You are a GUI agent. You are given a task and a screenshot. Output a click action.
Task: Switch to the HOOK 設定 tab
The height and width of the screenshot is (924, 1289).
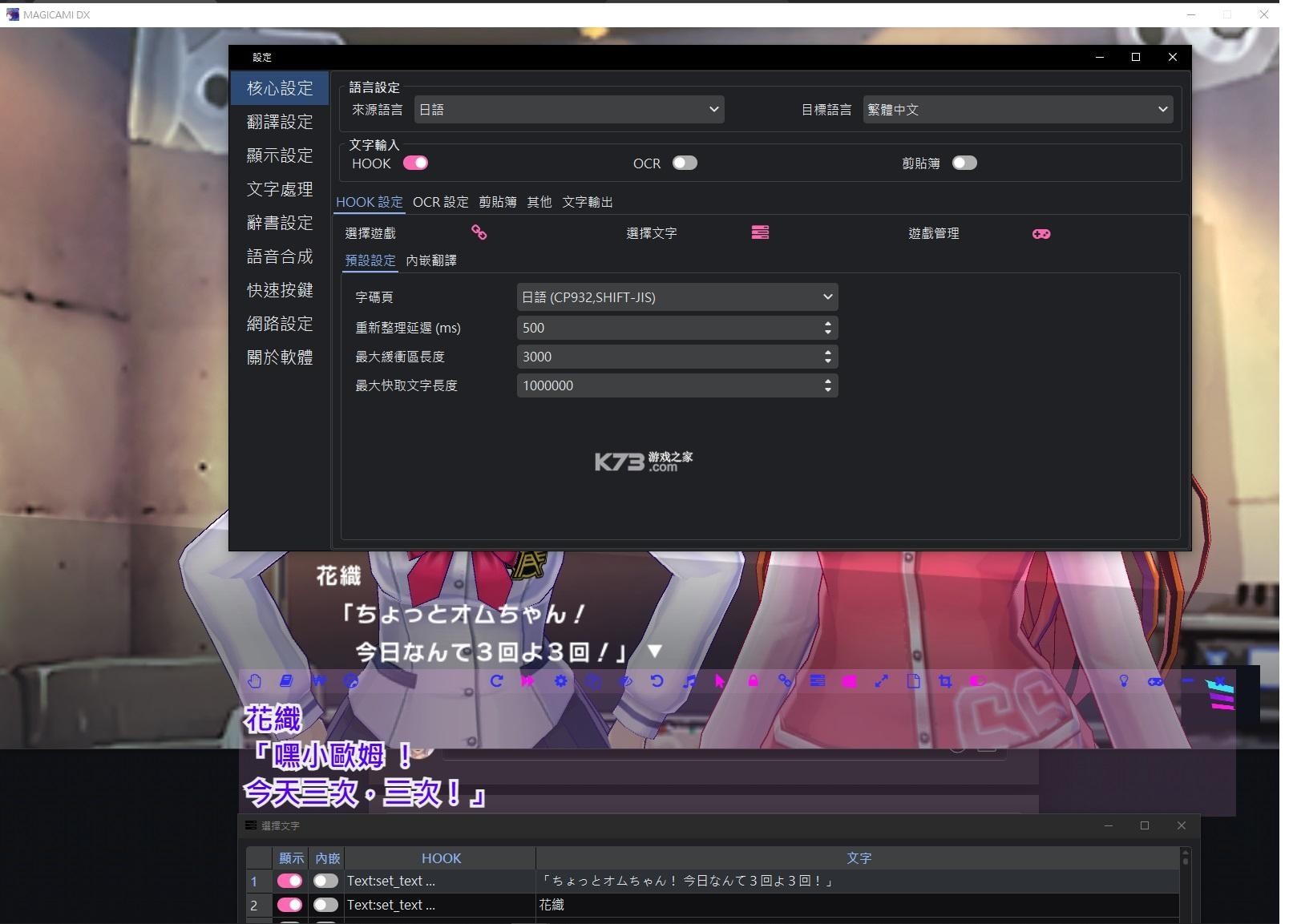(x=369, y=202)
